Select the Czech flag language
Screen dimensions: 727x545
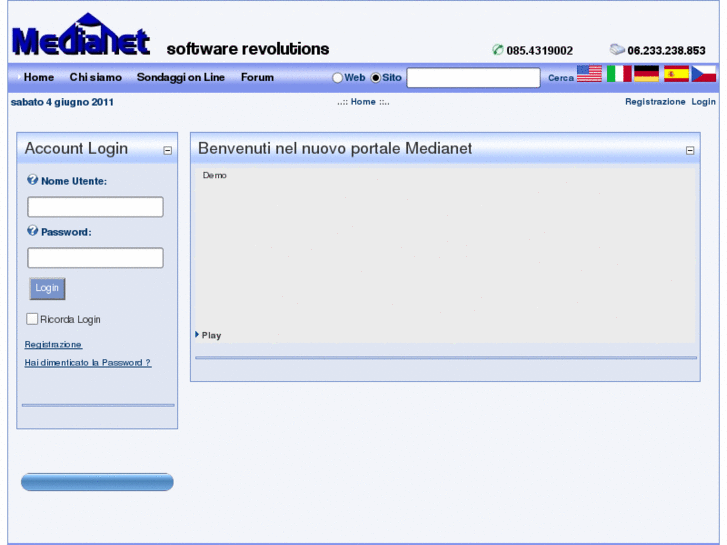(704, 74)
